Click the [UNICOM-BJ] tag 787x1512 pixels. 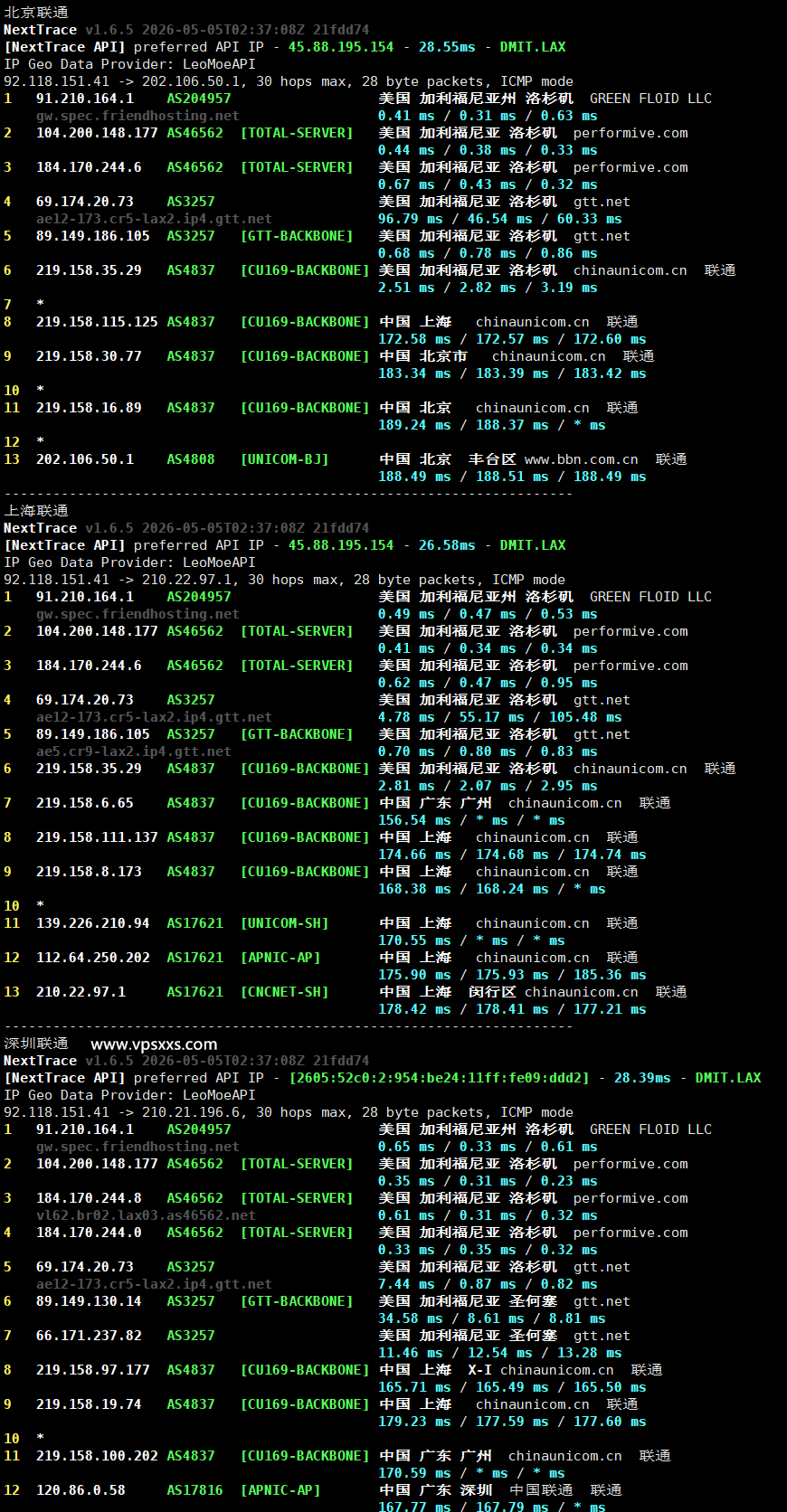pos(284,459)
